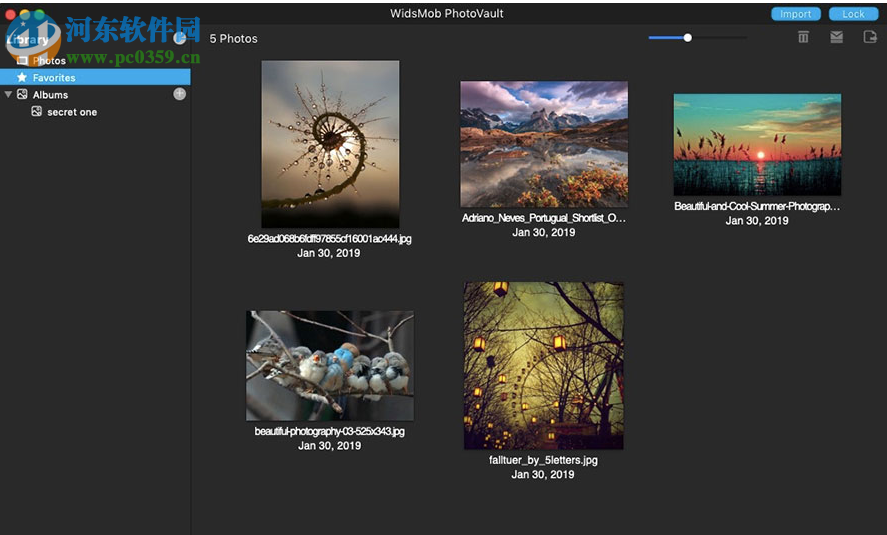
Task: Click the album icon beside secret one
Action: click(37, 111)
